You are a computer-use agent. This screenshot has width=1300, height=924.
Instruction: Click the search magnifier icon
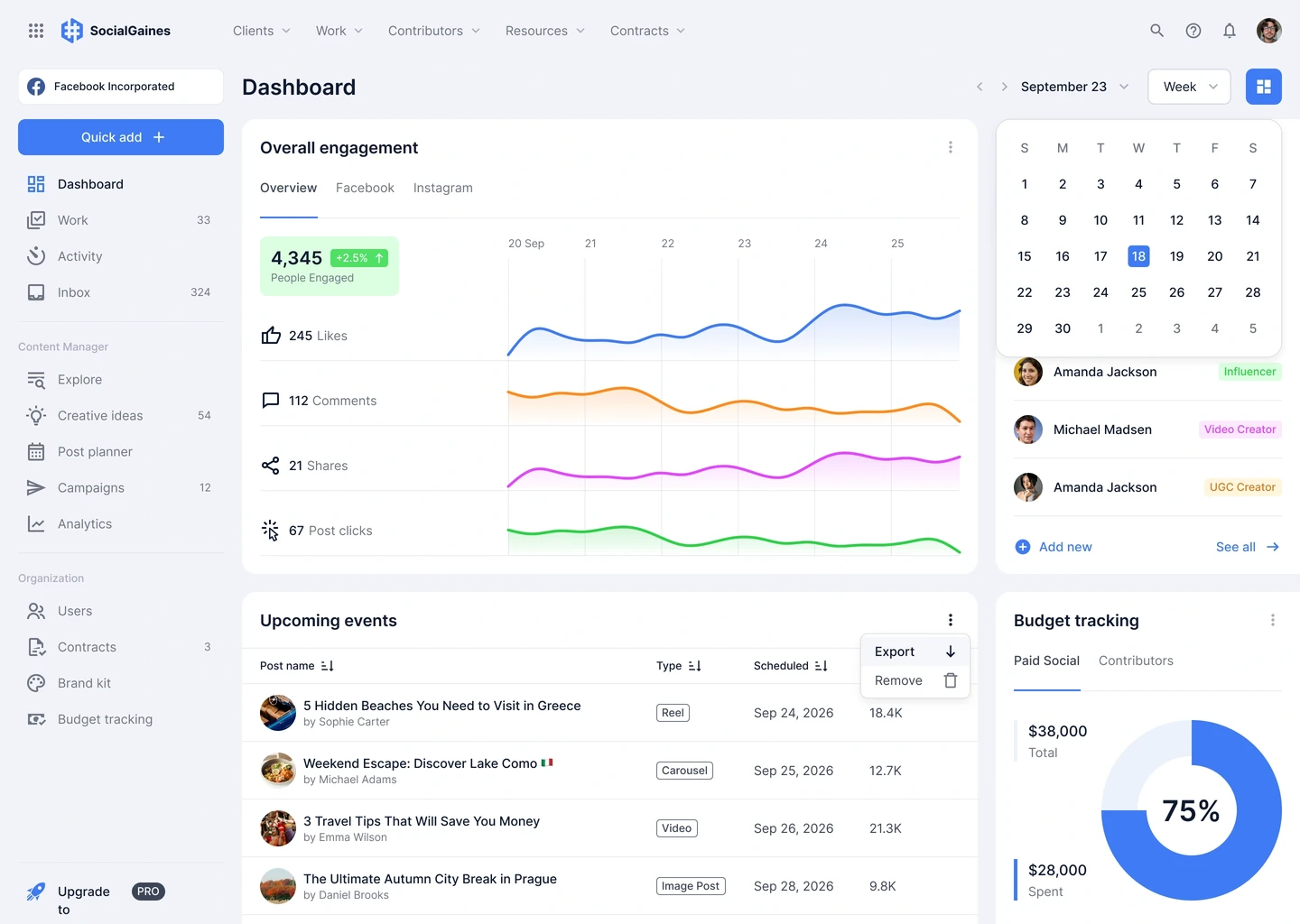coord(1156,31)
